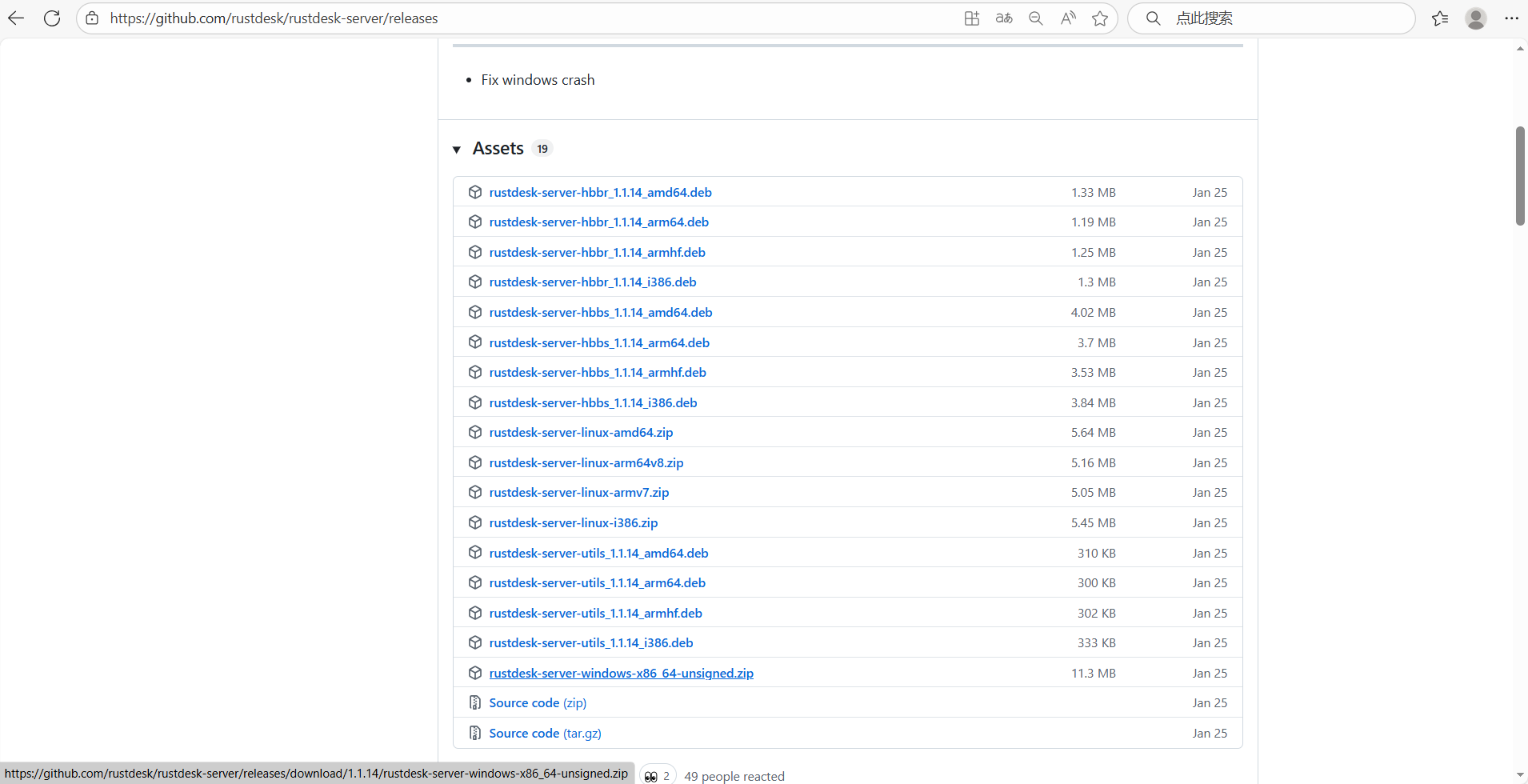Click package icon beside hbbs armhf.deb
Image resolution: width=1528 pixels, height=784 pixels.
click(475, 372)
